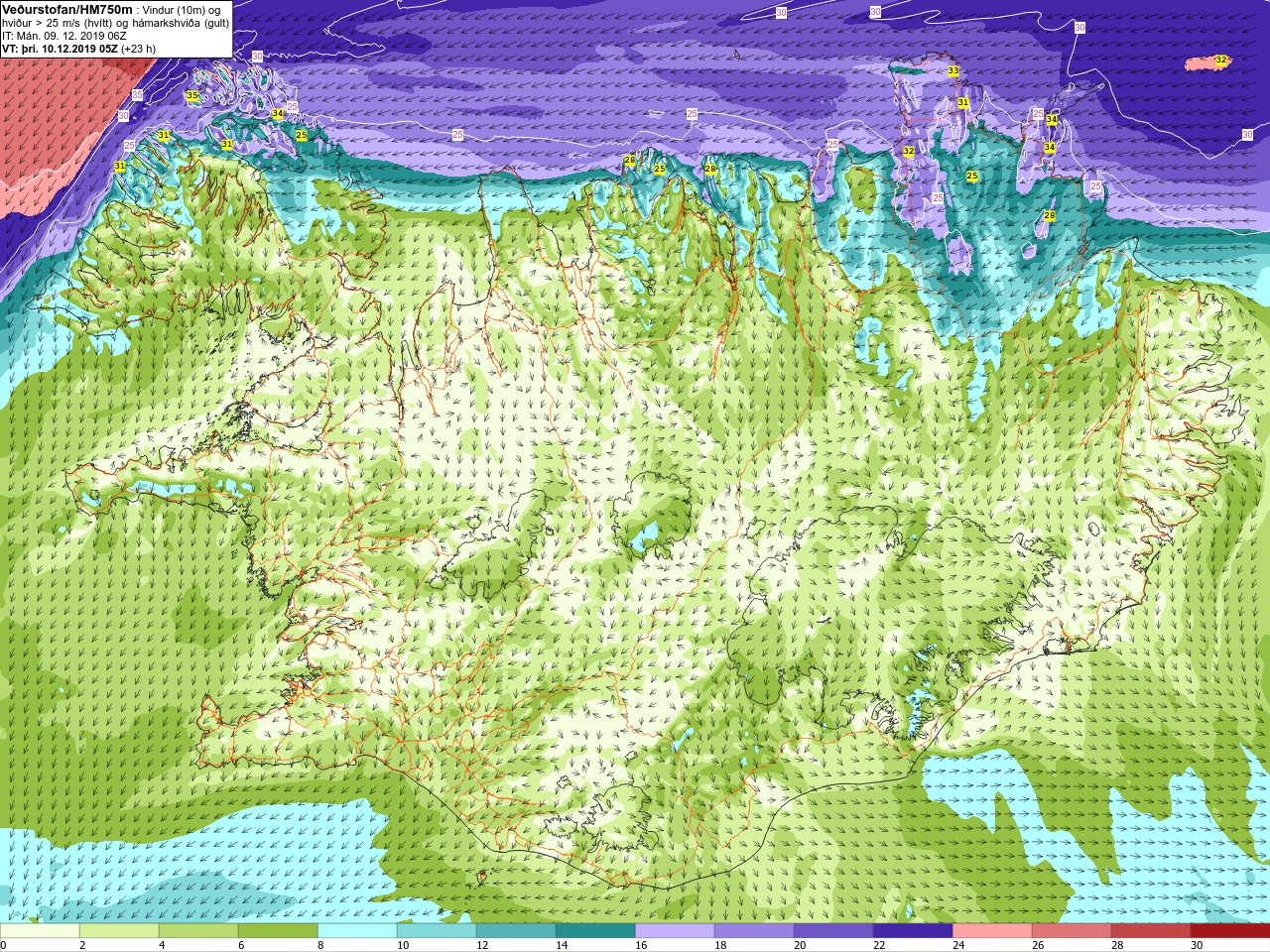Select the turquoise 10–12 legend swatch
Viewport: 1270px width, 952px height.
[437, 931]
